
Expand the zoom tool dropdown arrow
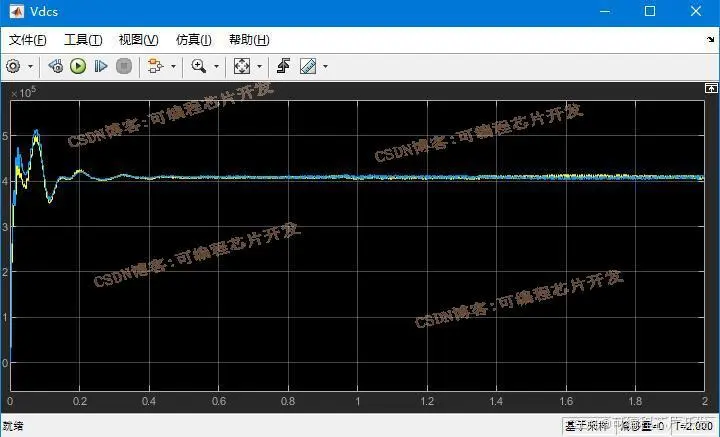pos(216,67)
